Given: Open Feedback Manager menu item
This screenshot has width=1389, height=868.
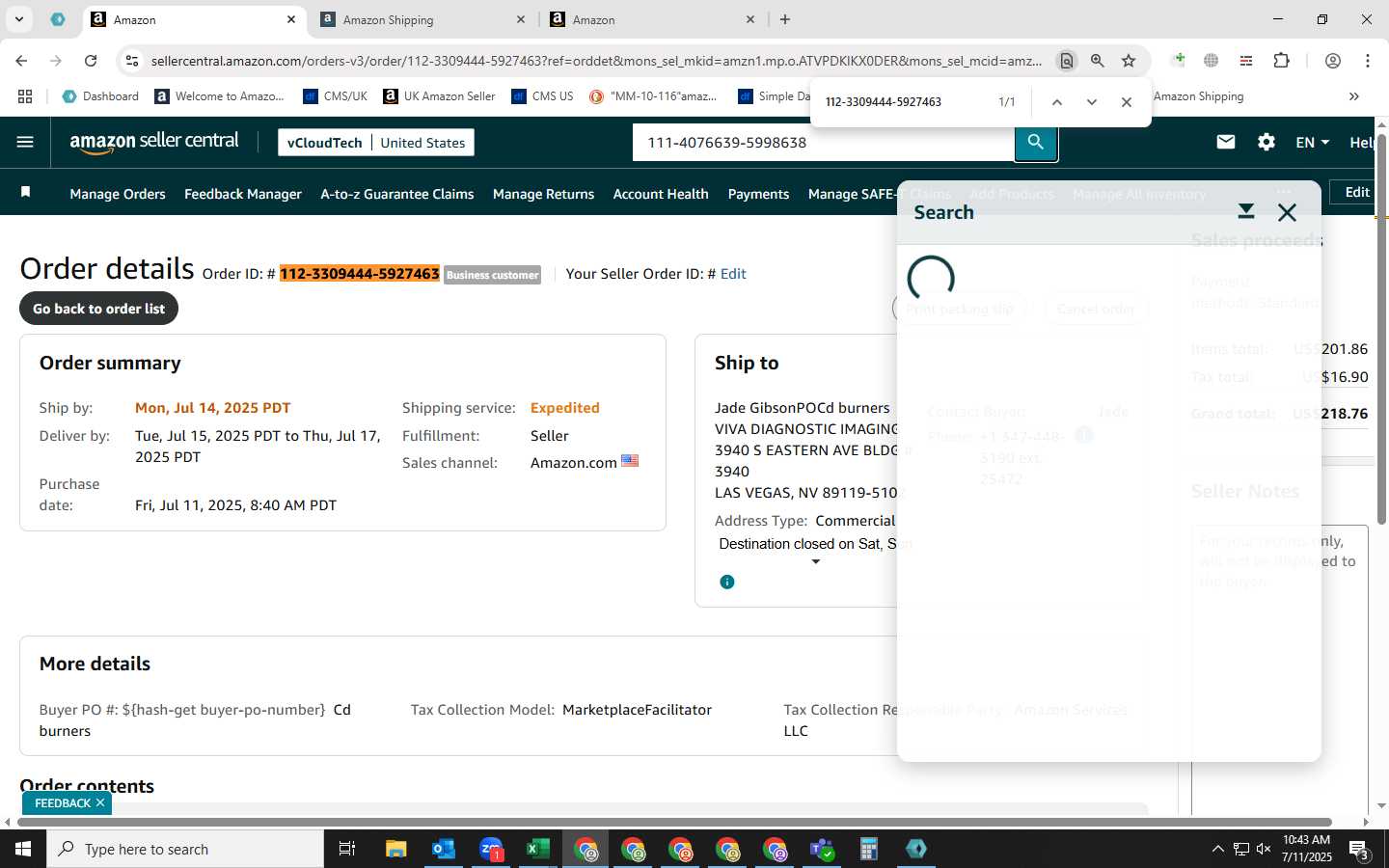Looking at the screenshot, I should pyautogui.click(x=243, y=194).
